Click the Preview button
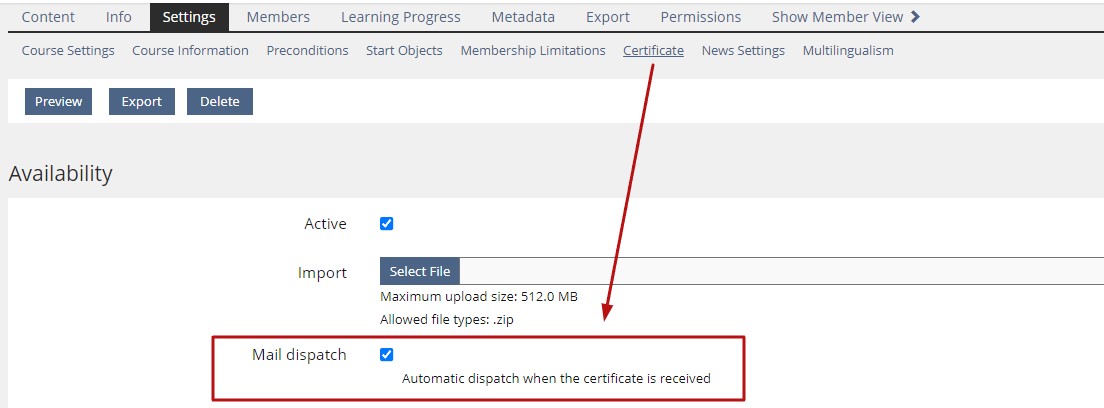The image size is (1104, 408). point(59,101)
